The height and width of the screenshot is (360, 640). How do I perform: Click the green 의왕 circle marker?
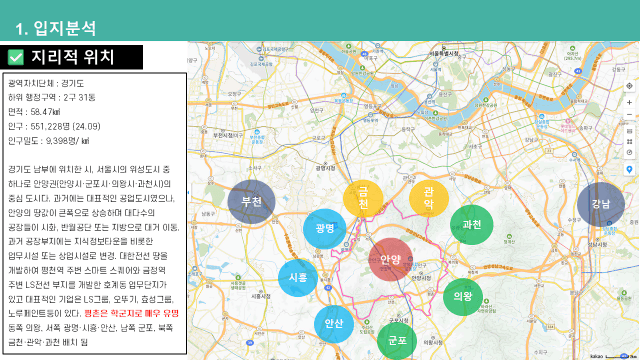pos(463,297)
